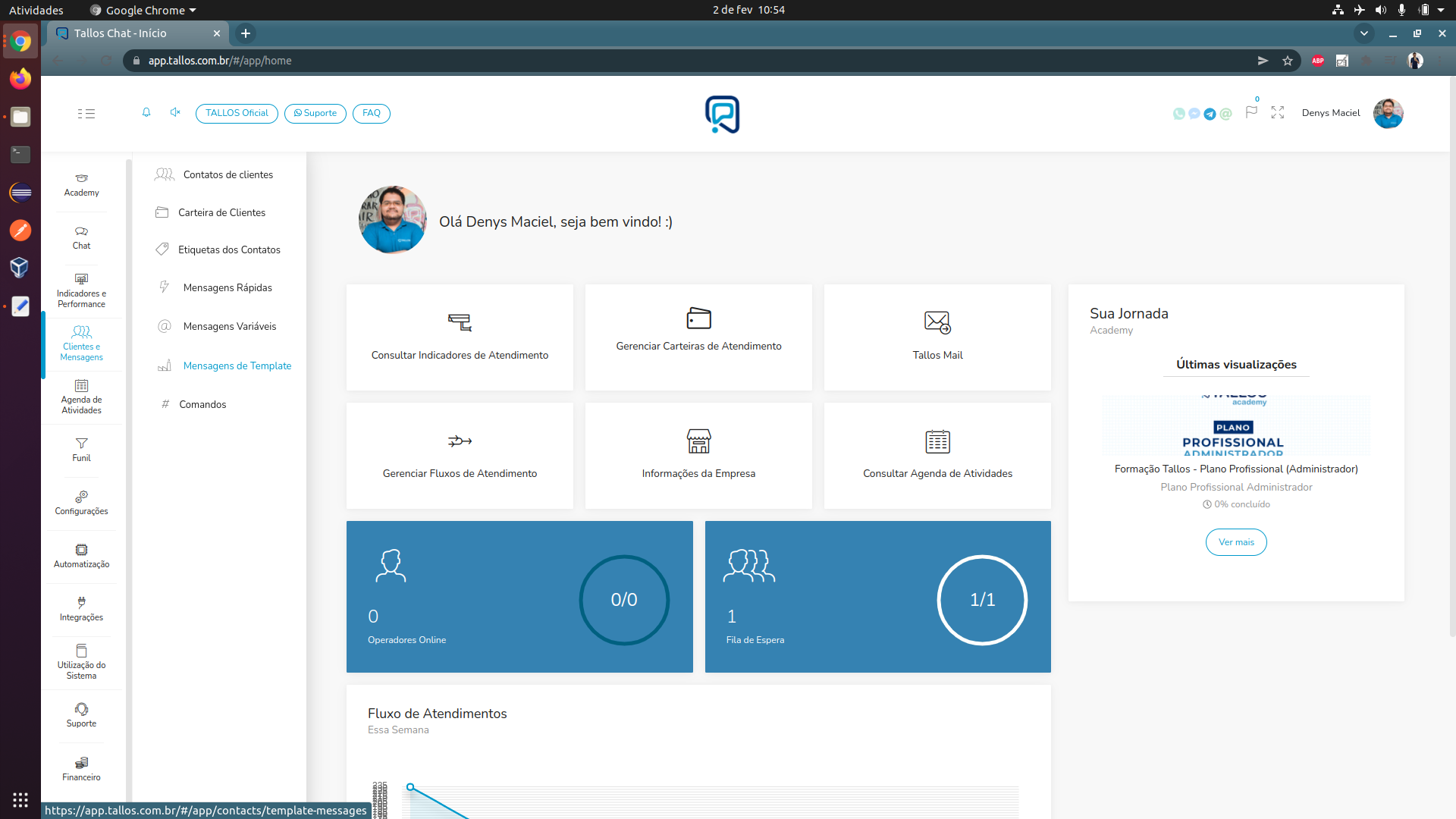
Task: Click the browser address bar URL
Action: click(x=220, y=61)
